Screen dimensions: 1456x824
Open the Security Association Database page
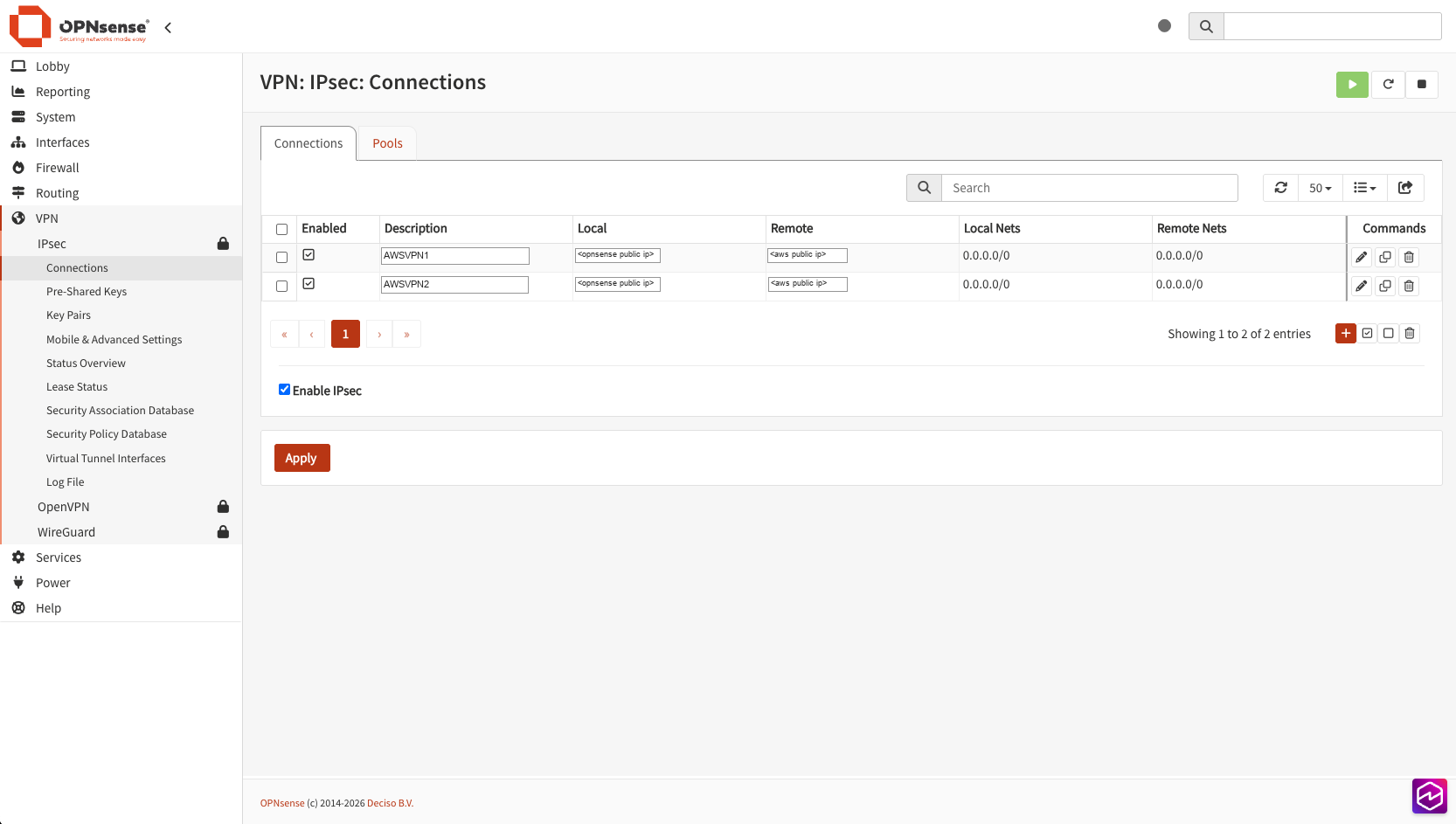tap(121, 411)
